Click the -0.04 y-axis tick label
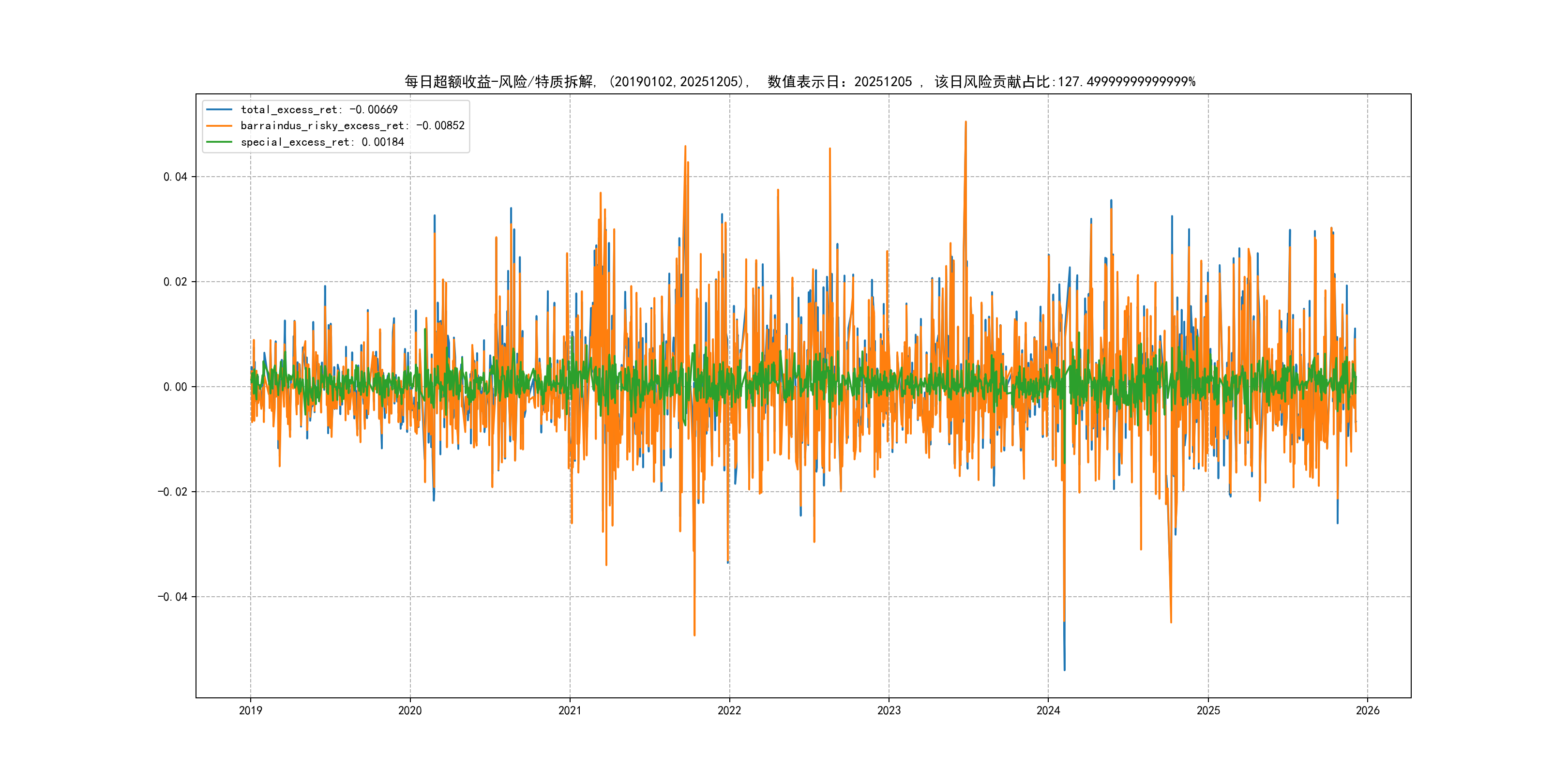This screenshot has height=784, width=1568. pos(172,597)
